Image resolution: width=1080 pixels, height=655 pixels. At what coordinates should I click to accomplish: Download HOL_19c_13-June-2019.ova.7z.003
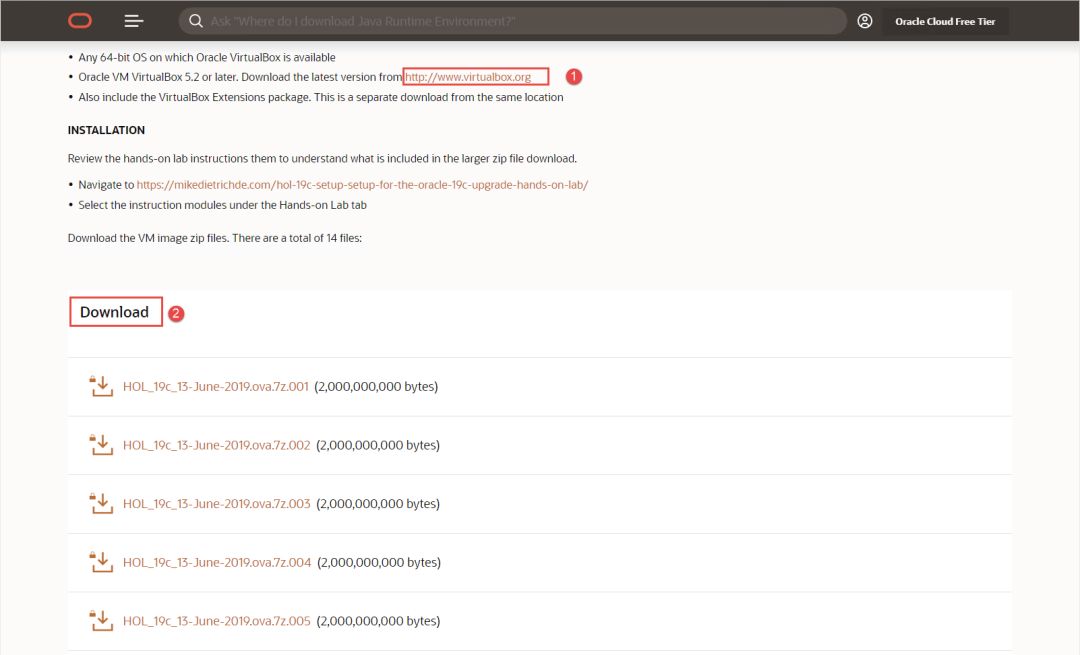click(216, 503)
